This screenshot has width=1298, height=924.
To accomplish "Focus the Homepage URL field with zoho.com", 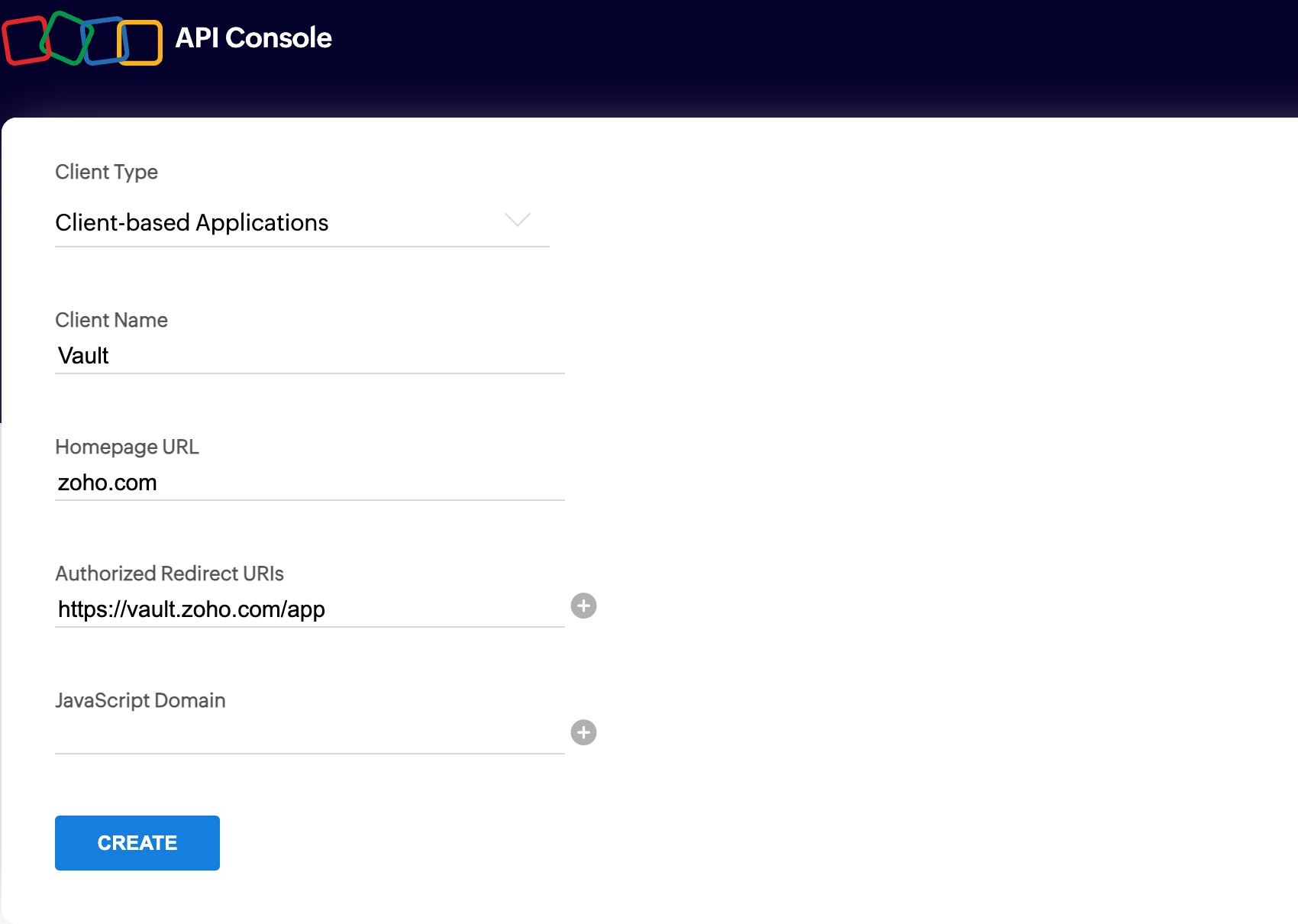I will [x=310, y=483].
